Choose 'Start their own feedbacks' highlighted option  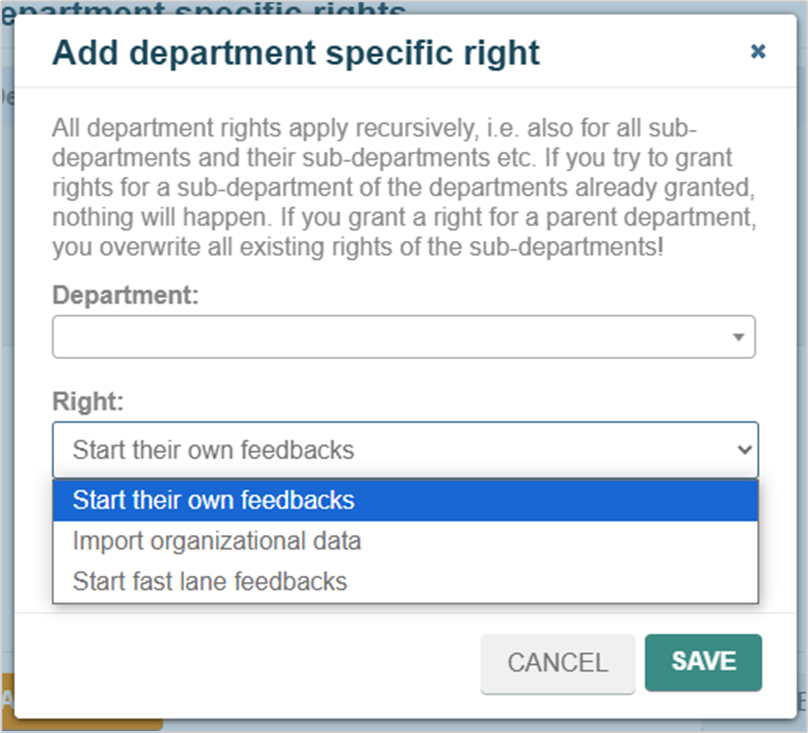pyautogui.click(x=405, y=501)
